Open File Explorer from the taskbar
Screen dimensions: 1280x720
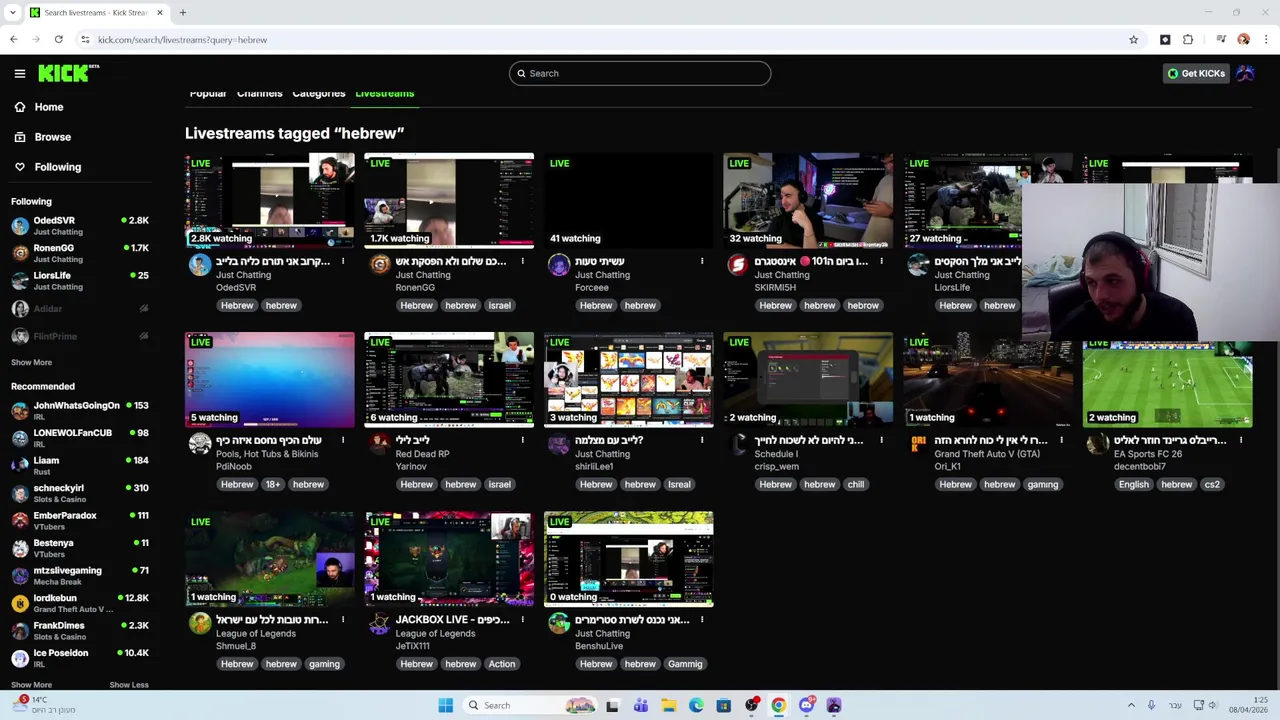coord(668,705)
